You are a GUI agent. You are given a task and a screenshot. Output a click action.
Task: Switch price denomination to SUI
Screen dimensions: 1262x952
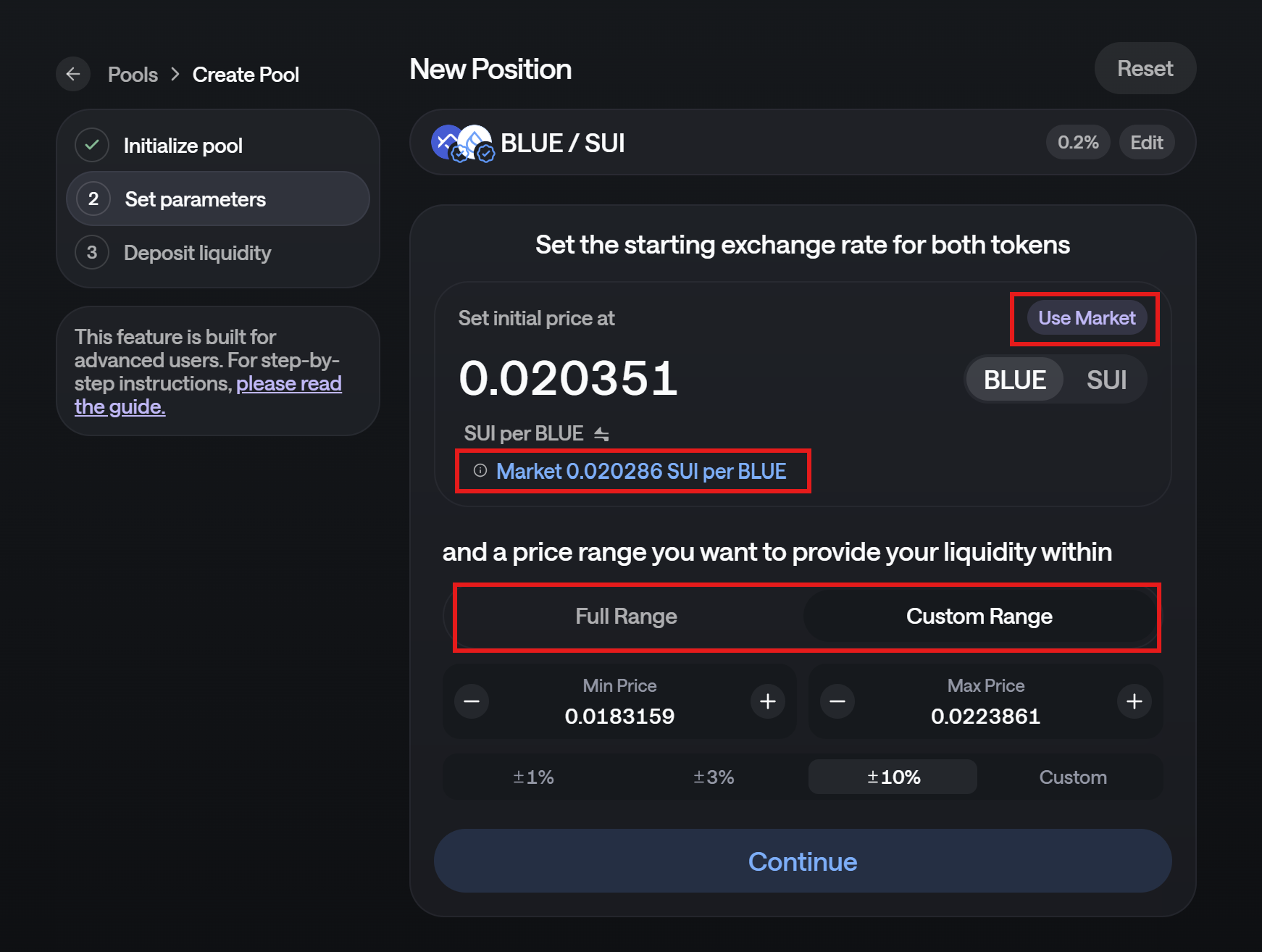[x=1106, y=380]
